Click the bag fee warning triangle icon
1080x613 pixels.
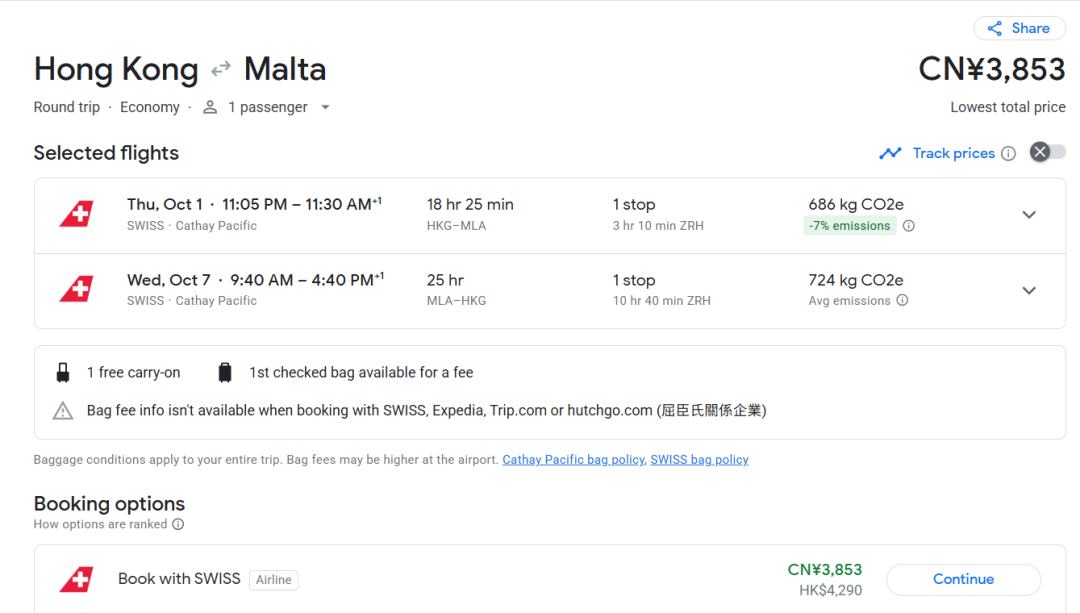(x=63, y=410)
